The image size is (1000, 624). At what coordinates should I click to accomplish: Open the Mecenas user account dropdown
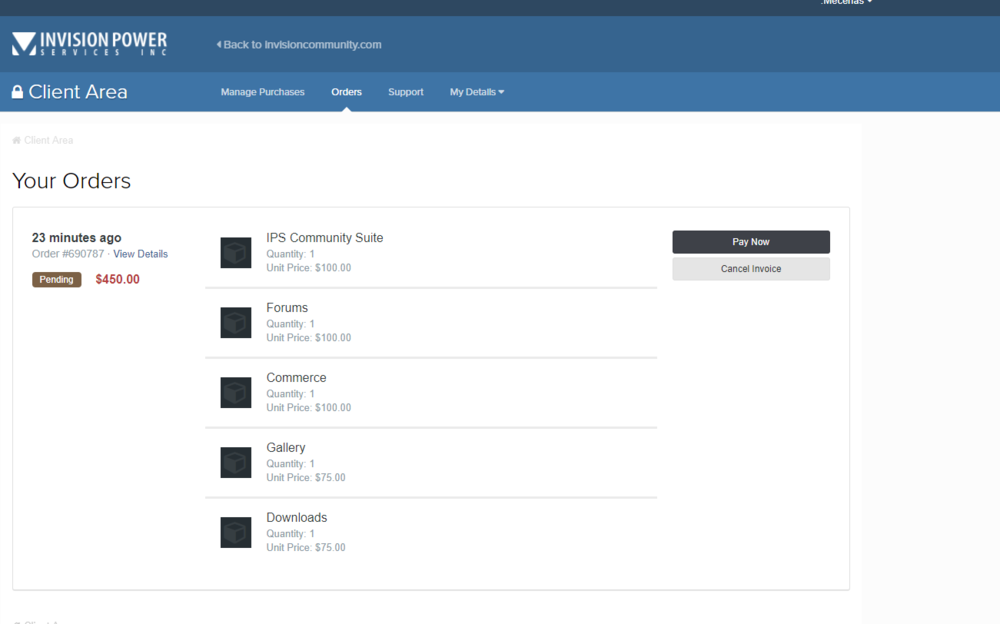coord(846,3)
